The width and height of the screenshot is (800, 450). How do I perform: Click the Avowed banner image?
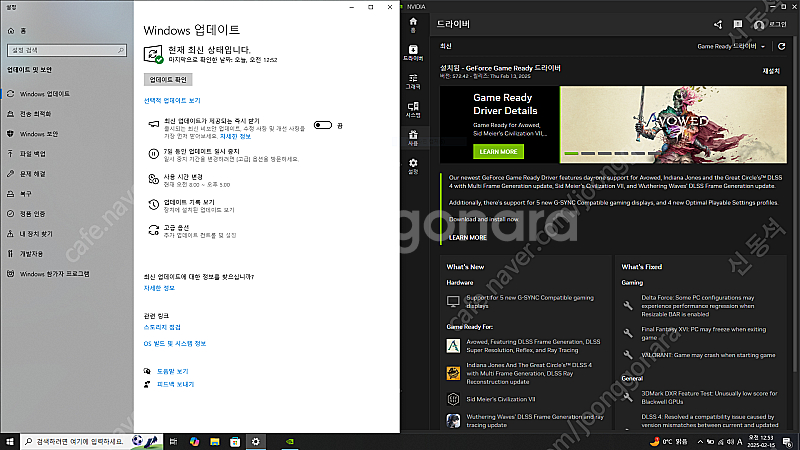click(673, 124)
